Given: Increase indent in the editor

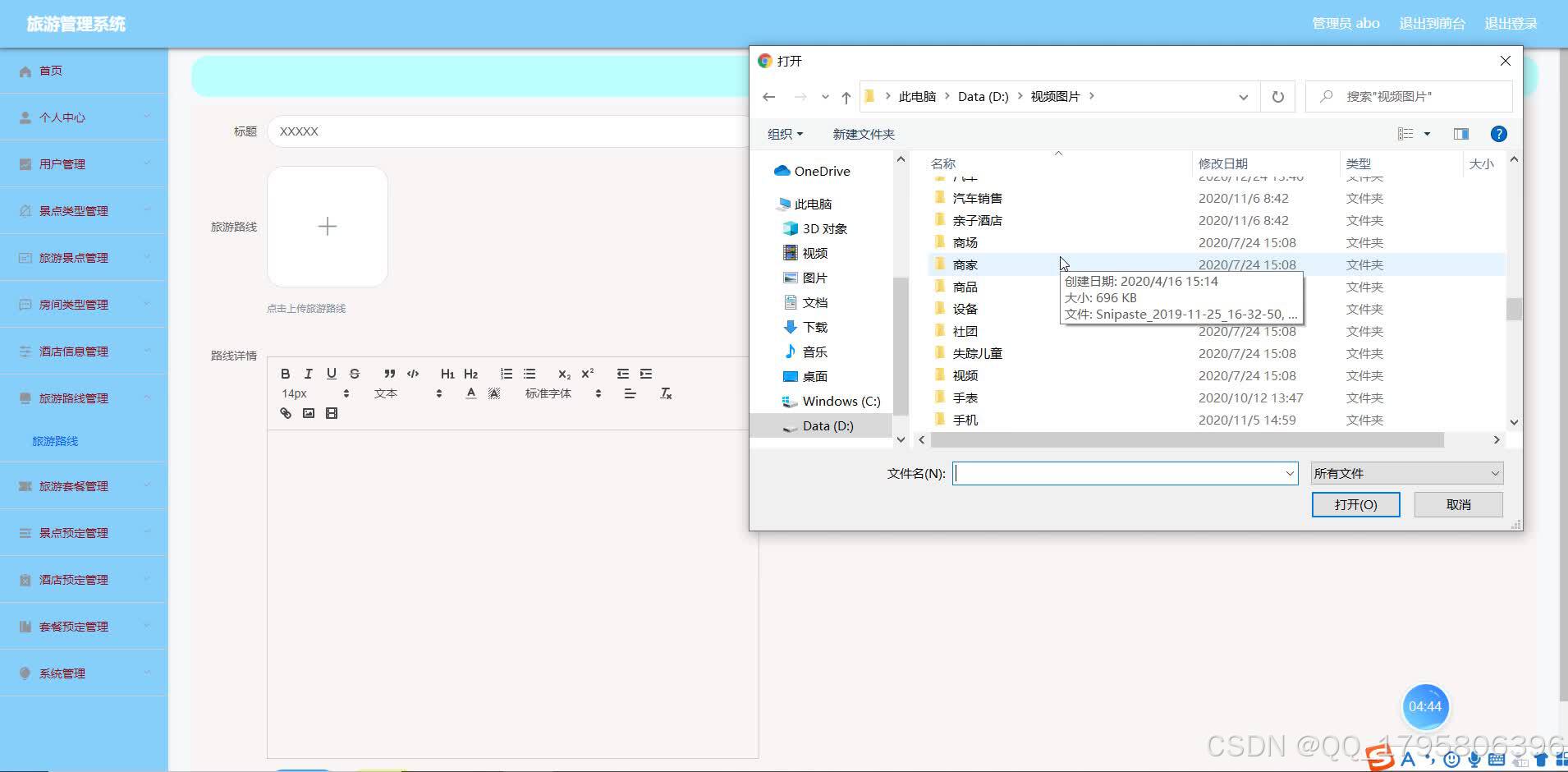Looking at the screenshot, I should point(646,374).
